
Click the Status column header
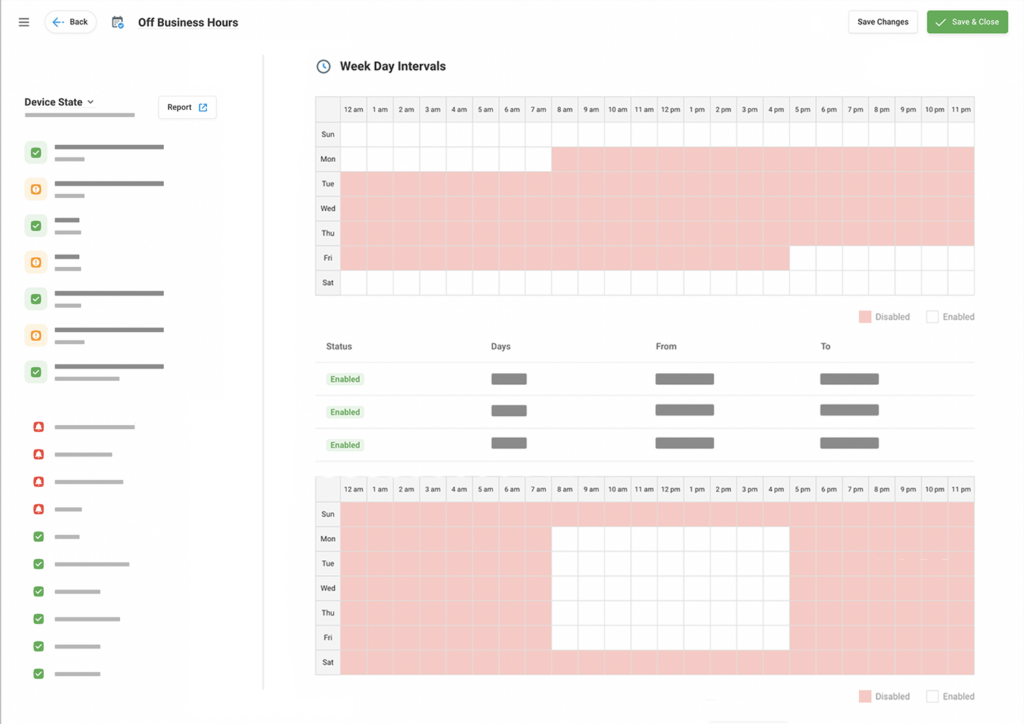point(339,347)
